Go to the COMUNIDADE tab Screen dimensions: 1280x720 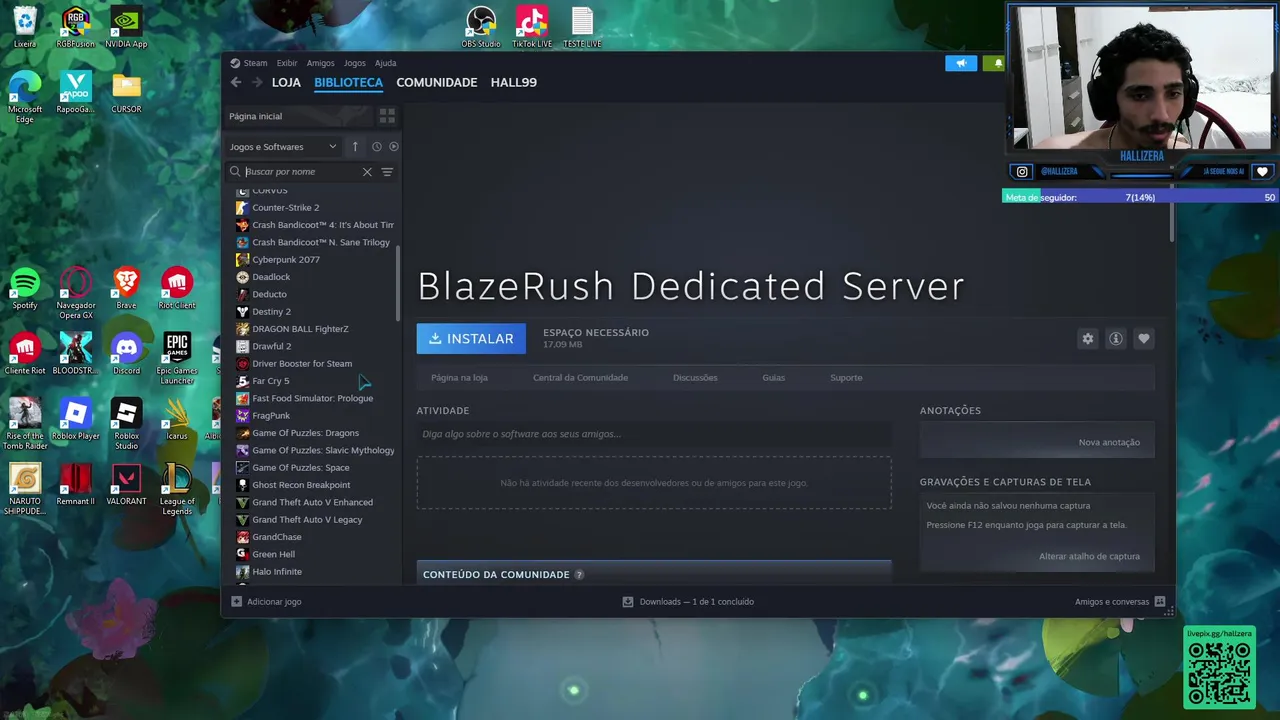click(x=436, y=82)
